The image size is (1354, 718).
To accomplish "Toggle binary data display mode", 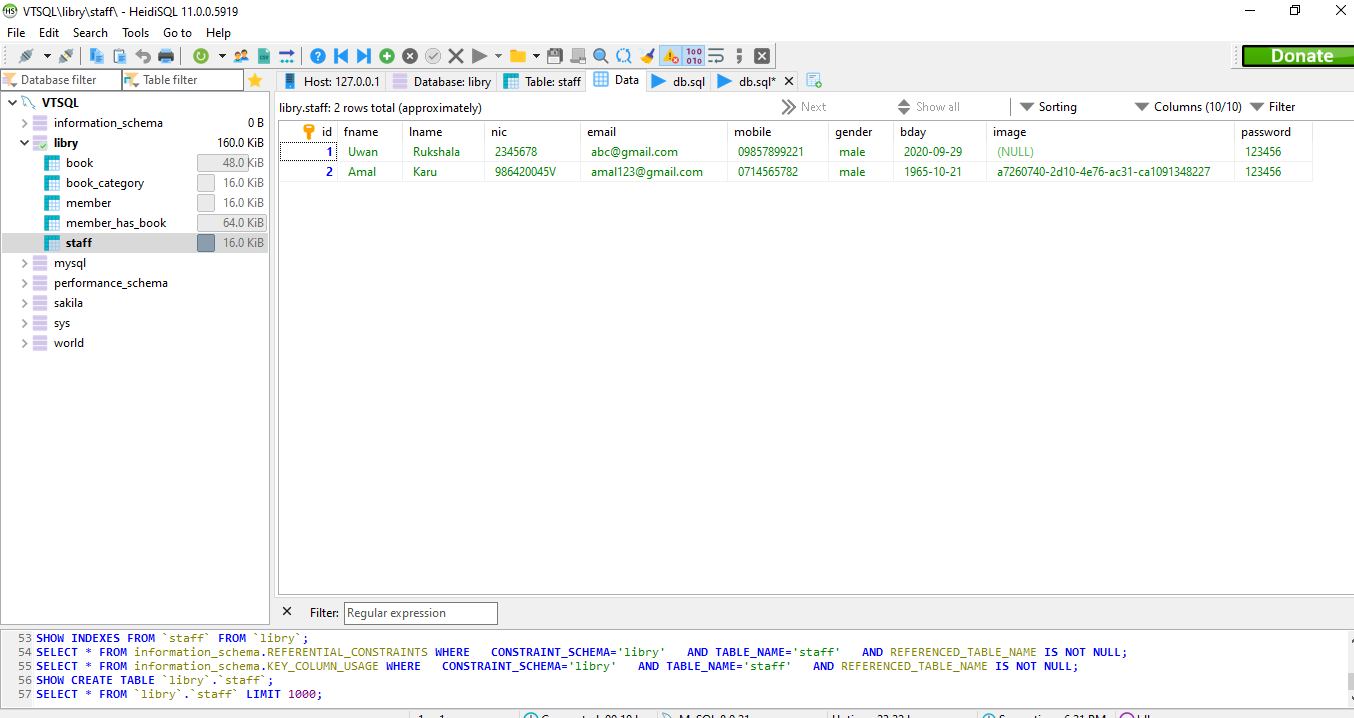I will coord(696,55).
